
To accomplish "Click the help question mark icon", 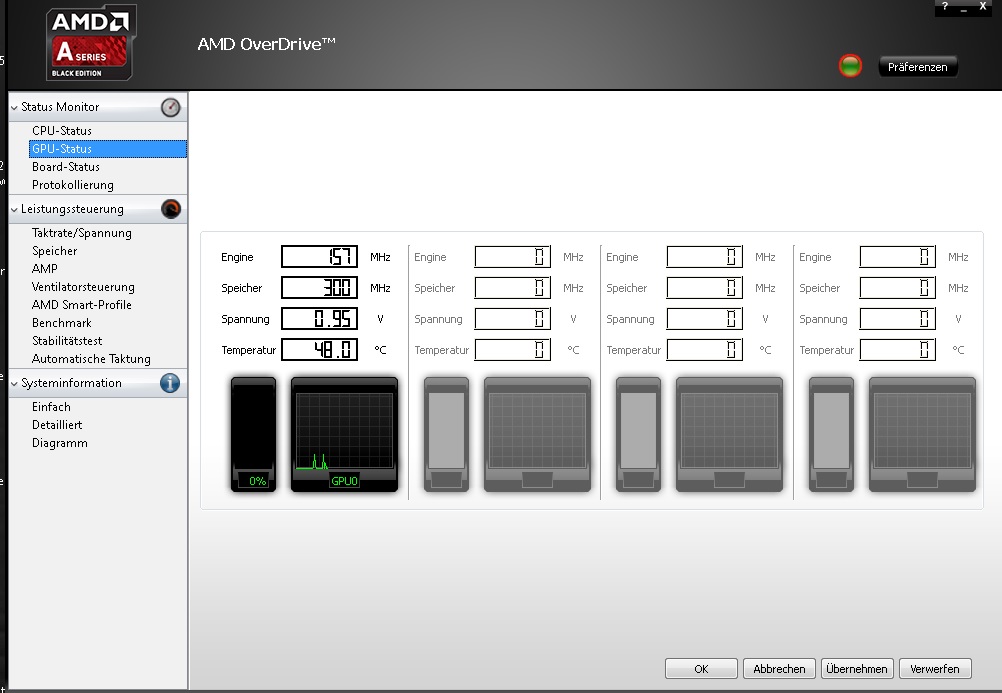I will point(945,6).
